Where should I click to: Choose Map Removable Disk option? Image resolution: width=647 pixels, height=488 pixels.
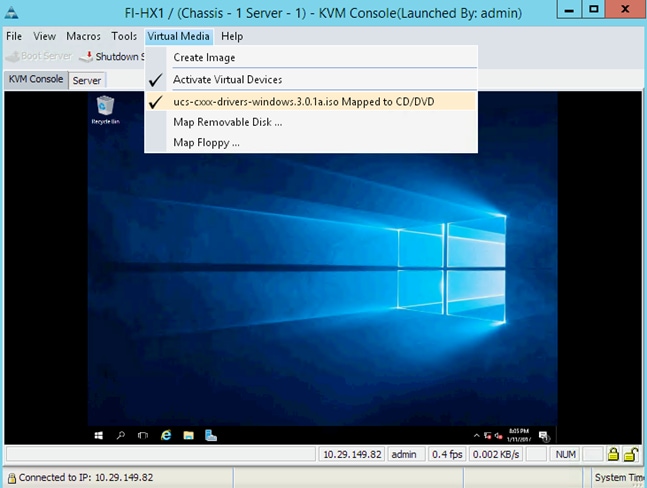311,122
